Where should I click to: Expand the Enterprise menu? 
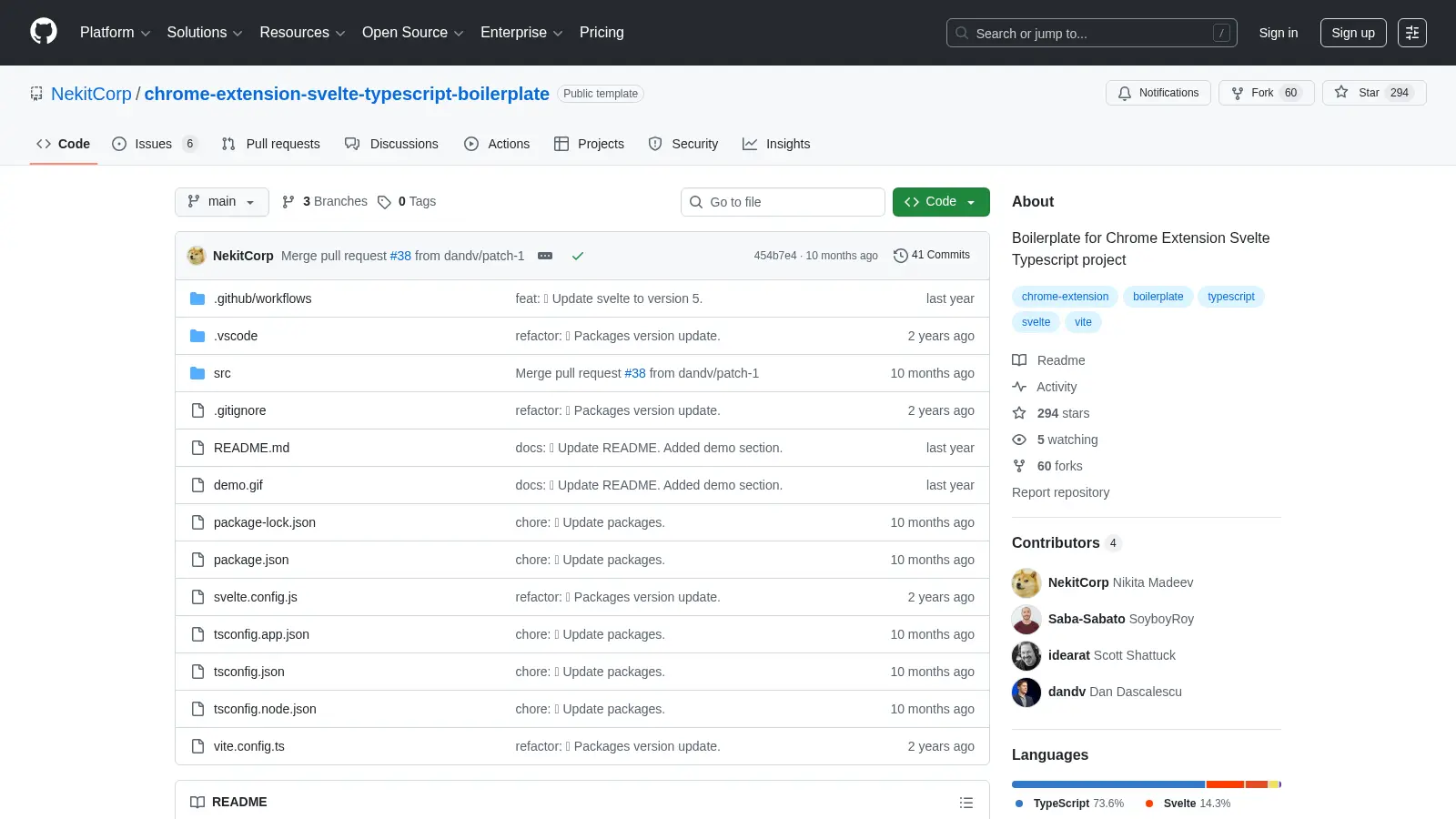click(521, 33)
